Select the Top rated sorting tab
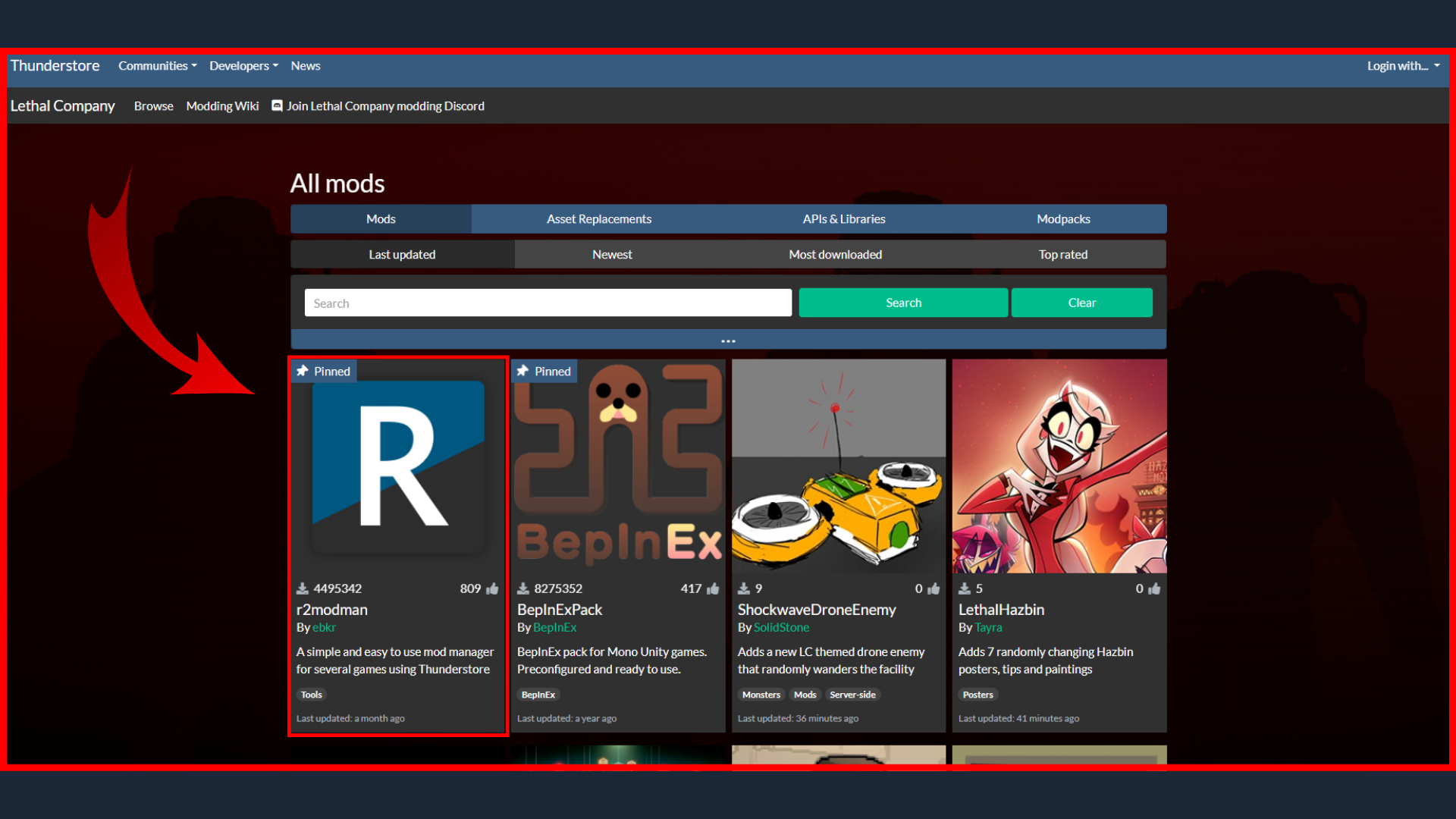The height and width of the screenshot is (819, 1456). (1062, 255)
